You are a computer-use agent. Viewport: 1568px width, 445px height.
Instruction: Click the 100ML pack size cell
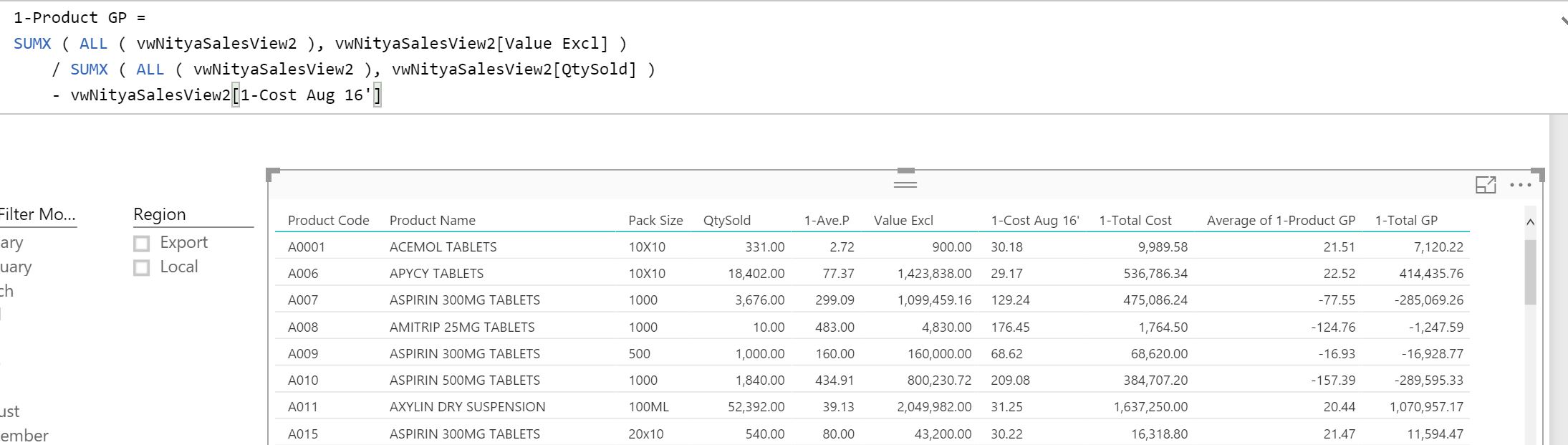[648, 407]
